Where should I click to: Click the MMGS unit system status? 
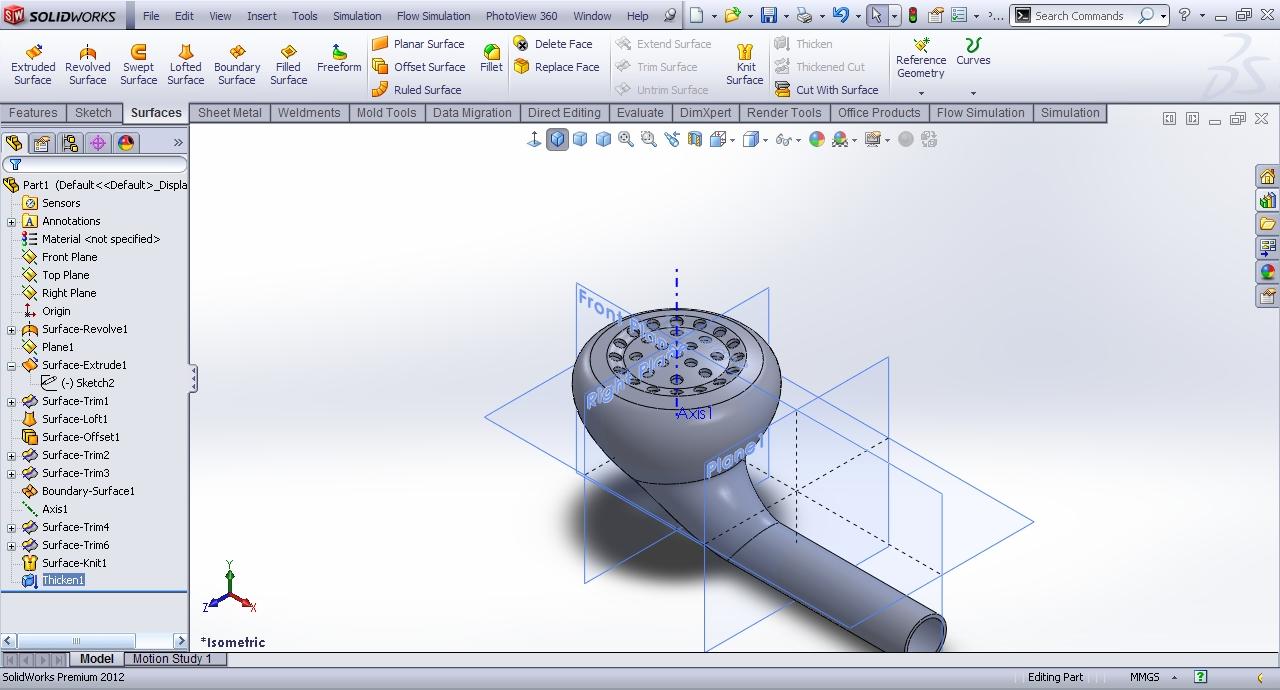click(1145, 677)
